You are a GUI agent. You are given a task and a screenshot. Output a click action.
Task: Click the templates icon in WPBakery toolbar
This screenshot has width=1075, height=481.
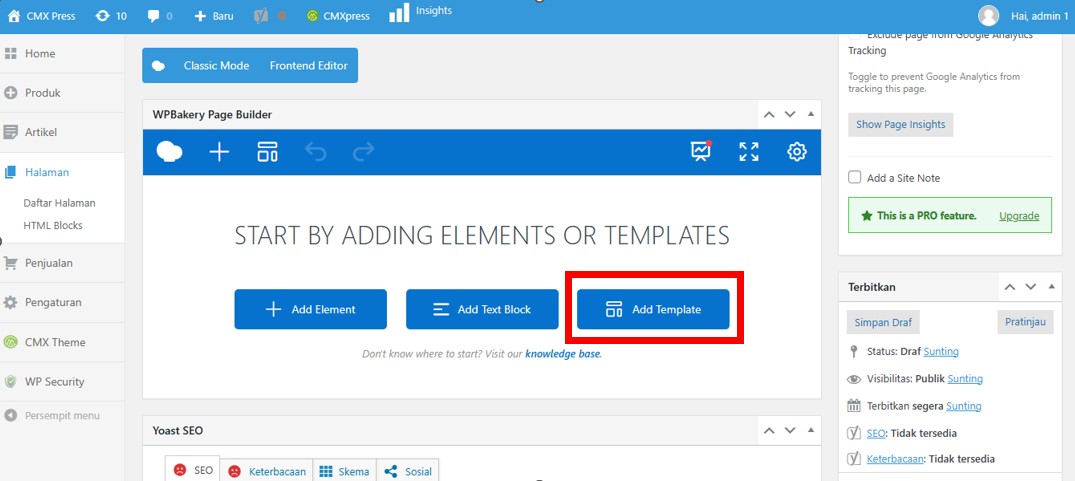point(267,151)
